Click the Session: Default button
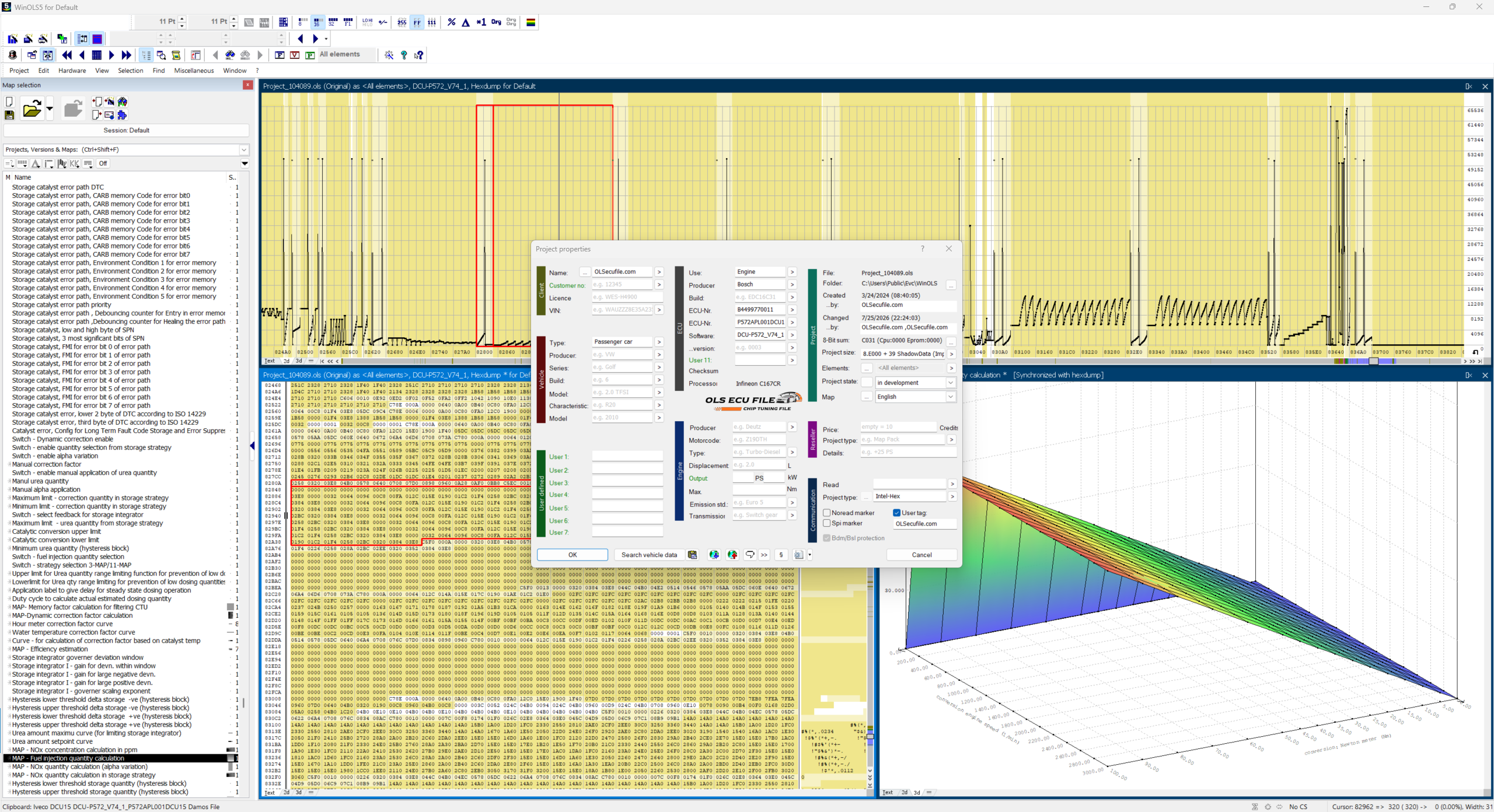The image size is (1494, 812). pyautogui.click(x=127, y=130)
